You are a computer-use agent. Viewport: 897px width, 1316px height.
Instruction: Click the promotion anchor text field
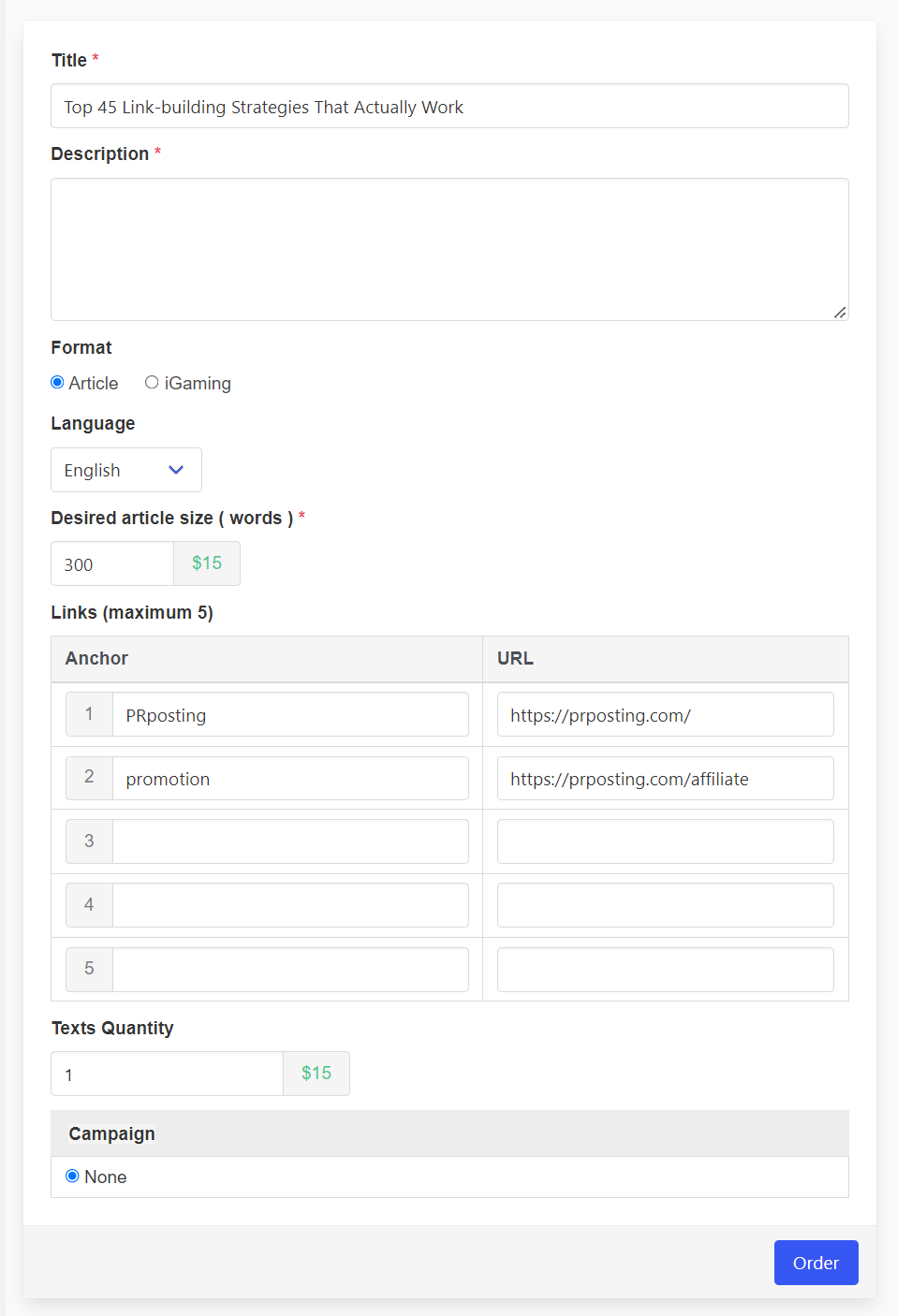(x=290, y=778)
